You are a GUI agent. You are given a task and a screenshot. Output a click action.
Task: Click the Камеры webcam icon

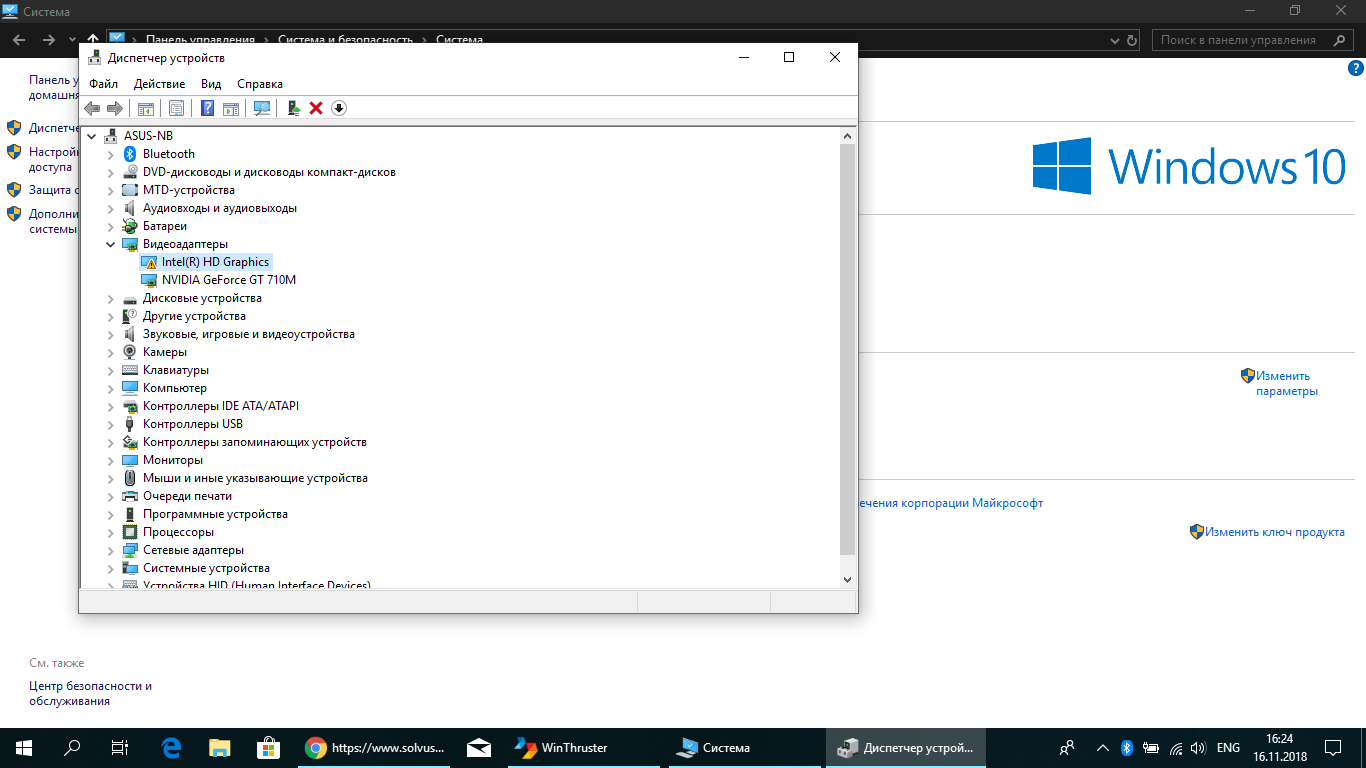[x=129, y=352]
